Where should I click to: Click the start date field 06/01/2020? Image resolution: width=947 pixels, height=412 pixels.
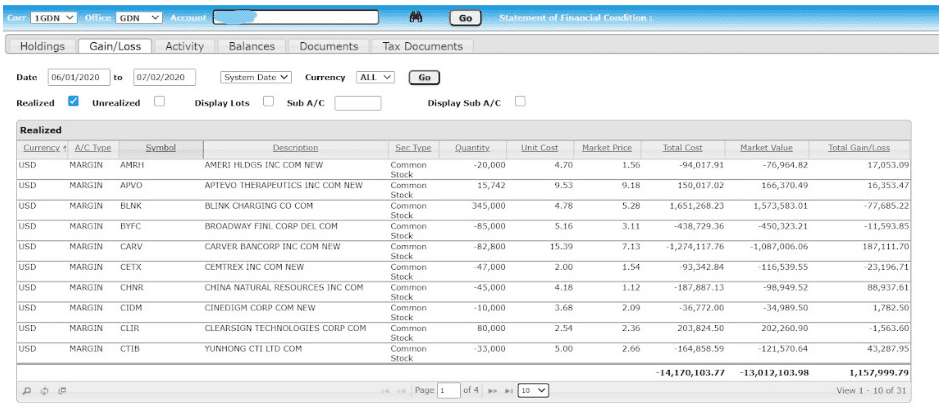coord(79,77)
